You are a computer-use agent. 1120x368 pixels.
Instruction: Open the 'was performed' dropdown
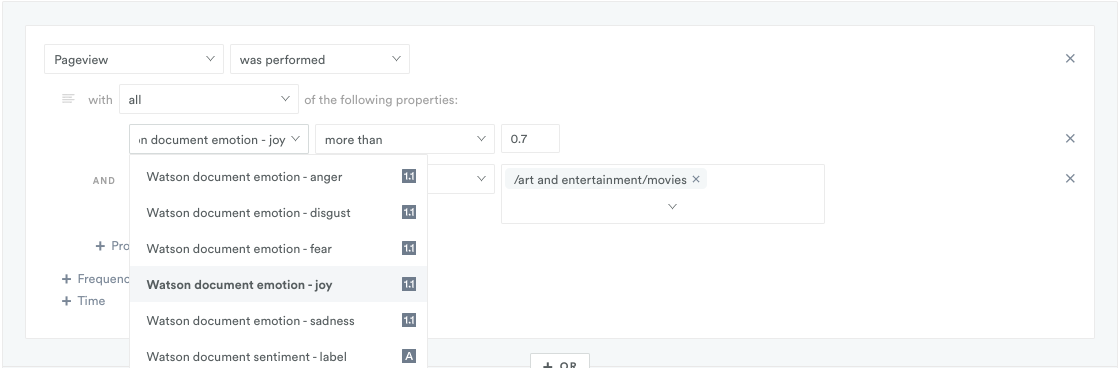coord(319,59)
